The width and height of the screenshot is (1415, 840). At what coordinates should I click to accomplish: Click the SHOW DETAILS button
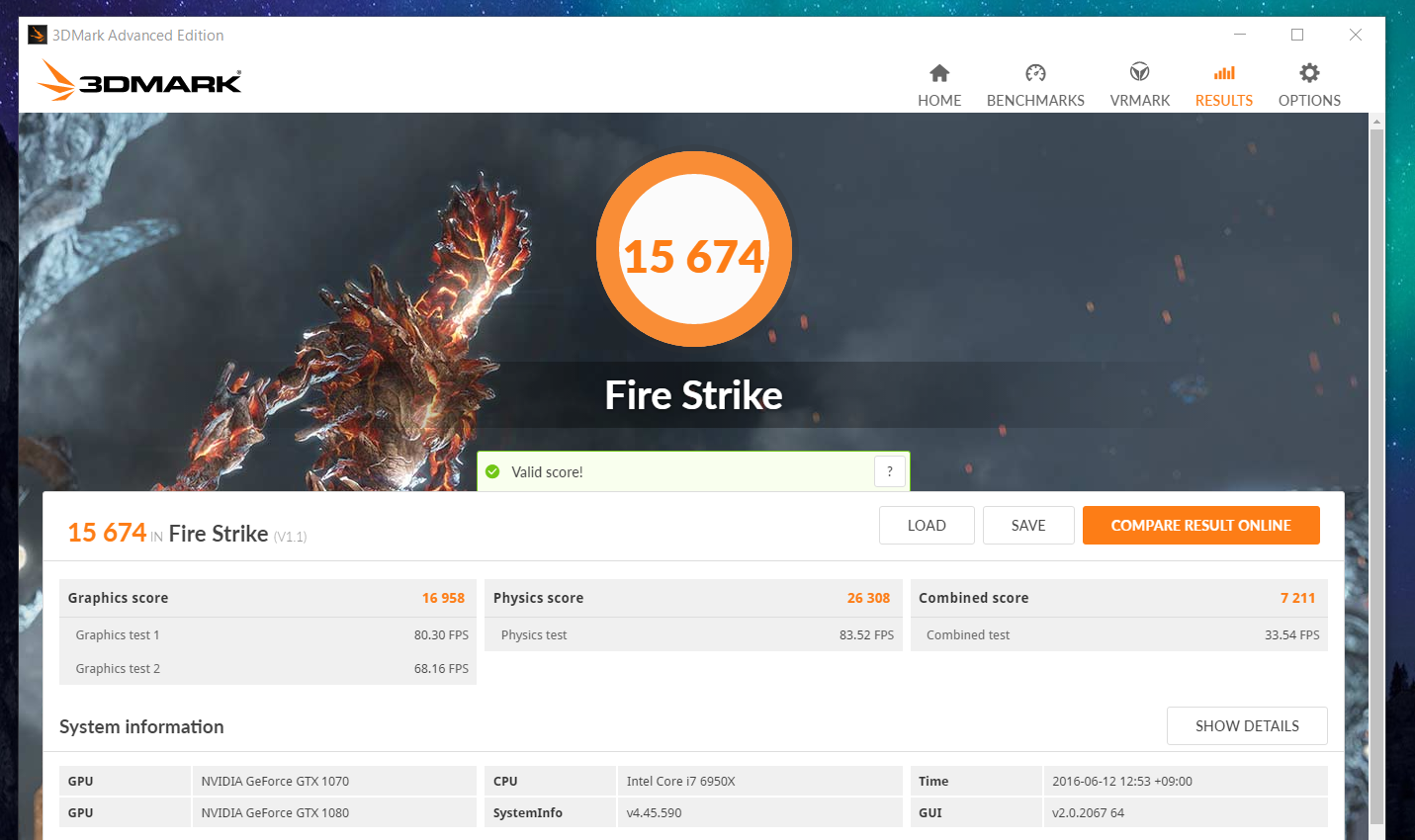pos(1247,726)
